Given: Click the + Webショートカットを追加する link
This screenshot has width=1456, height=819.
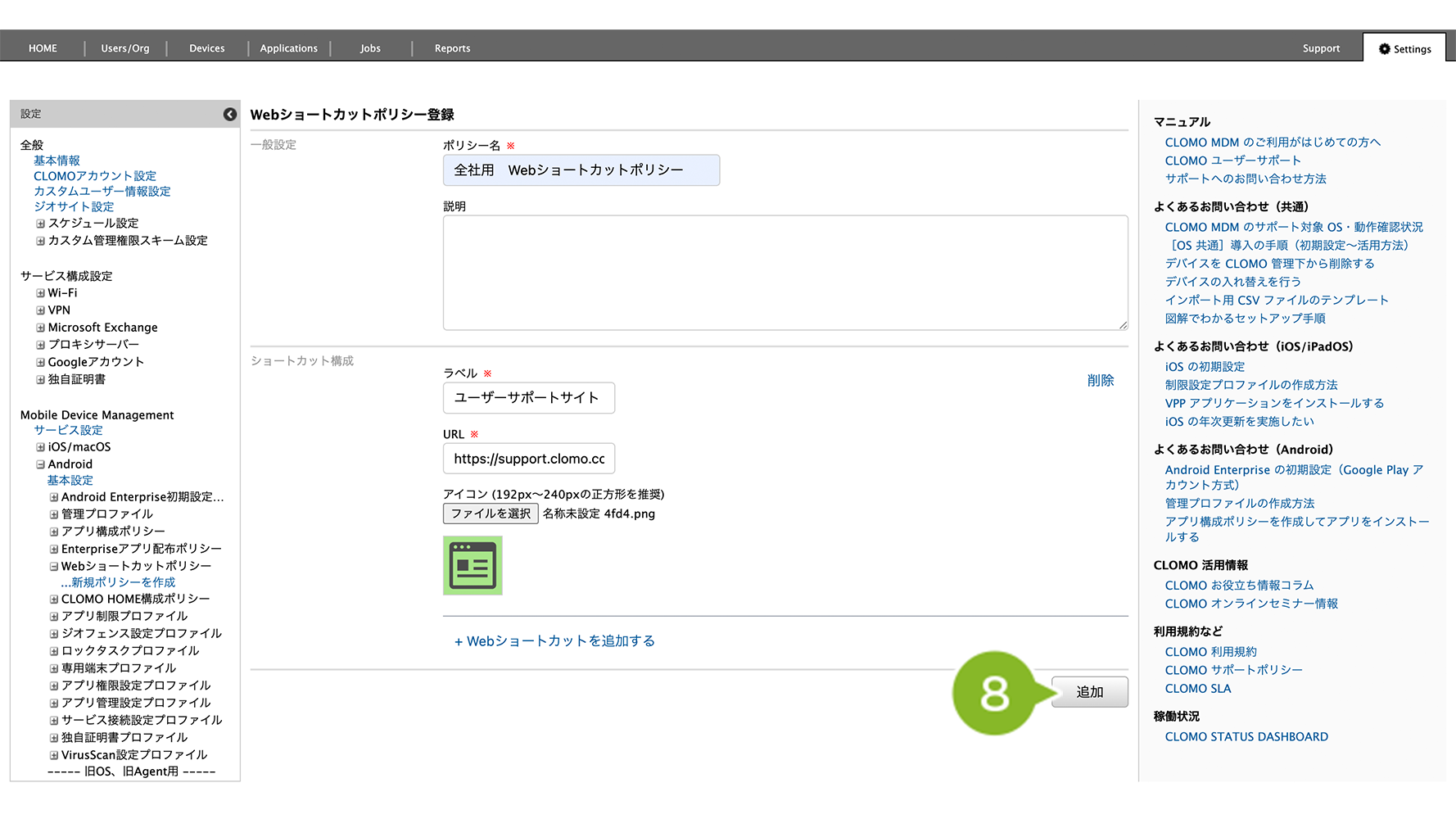Looking at the screenshot, I should pos(554,641).
